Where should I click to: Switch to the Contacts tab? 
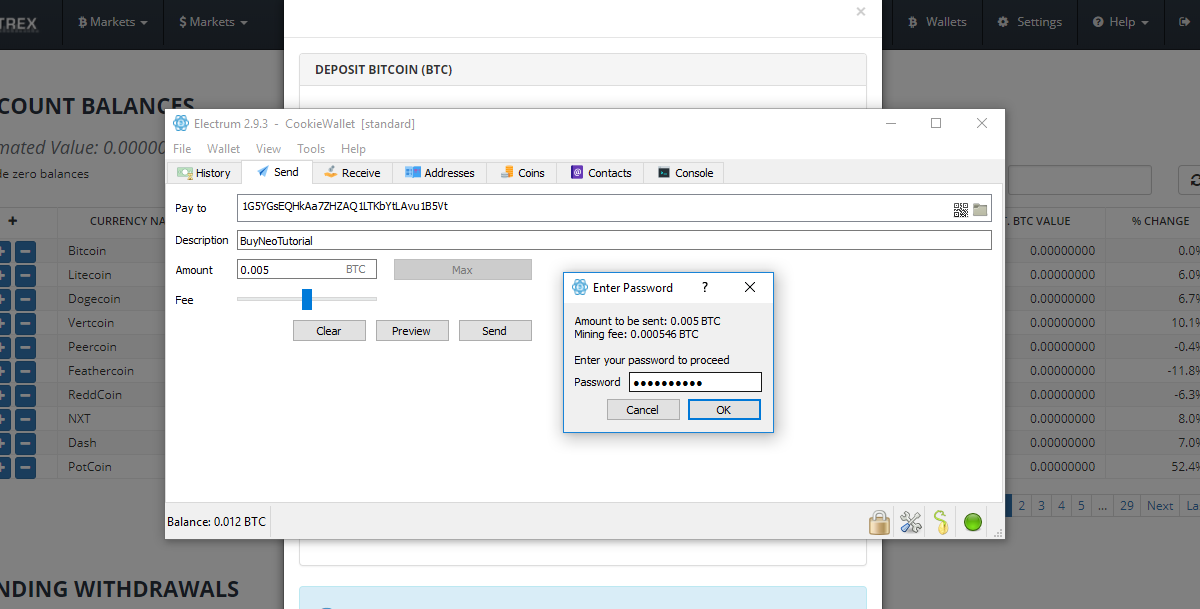point(600,173)
